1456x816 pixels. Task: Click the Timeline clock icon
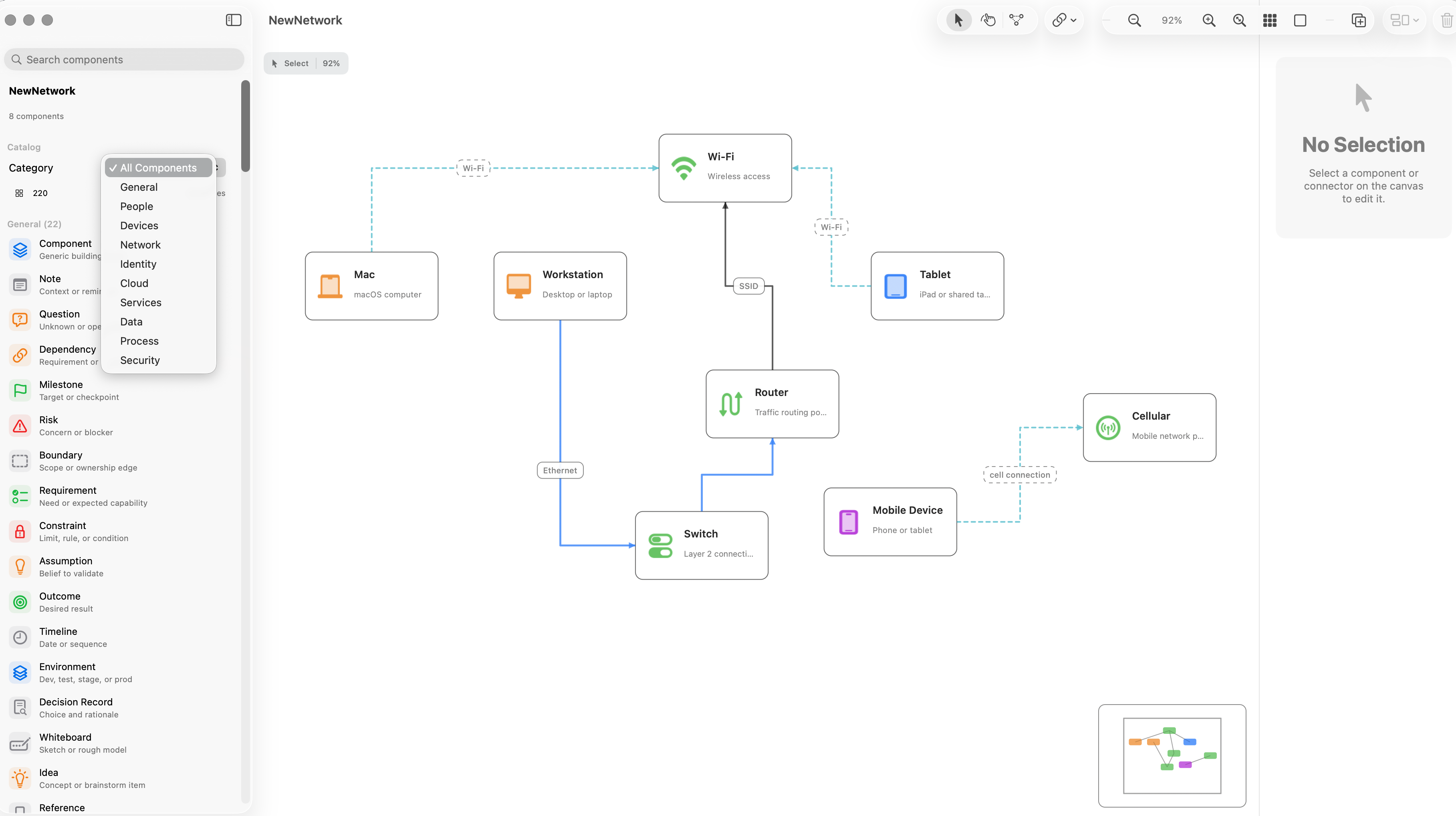[x=20, y=637]
